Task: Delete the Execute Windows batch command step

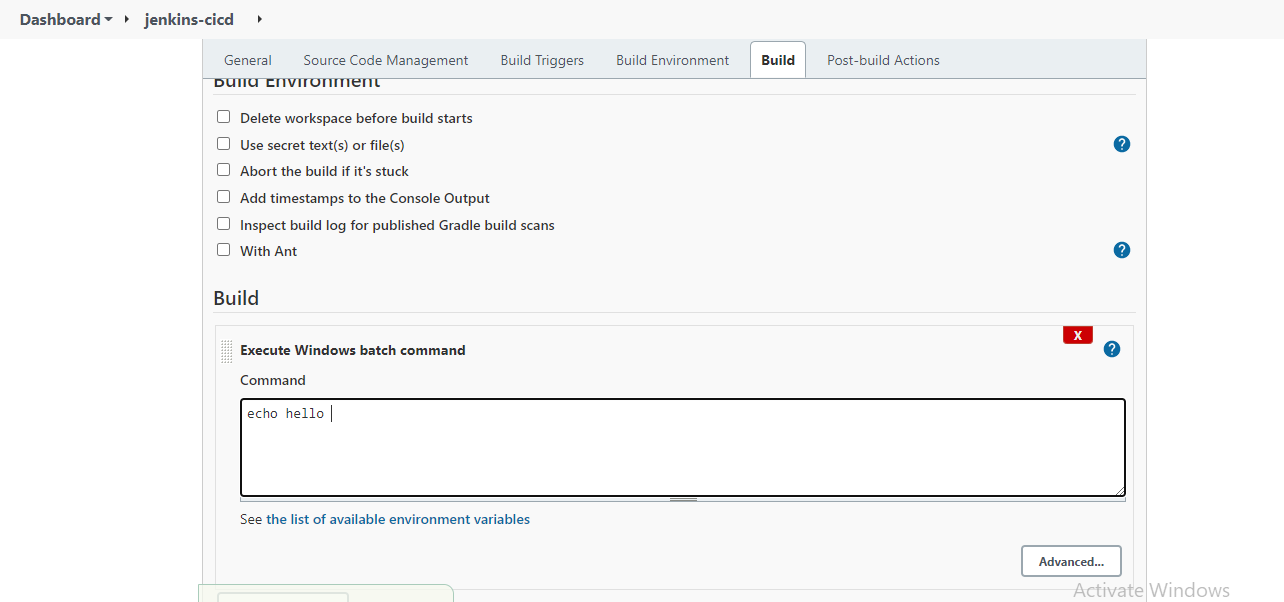Action: [x=1077, y=335]
